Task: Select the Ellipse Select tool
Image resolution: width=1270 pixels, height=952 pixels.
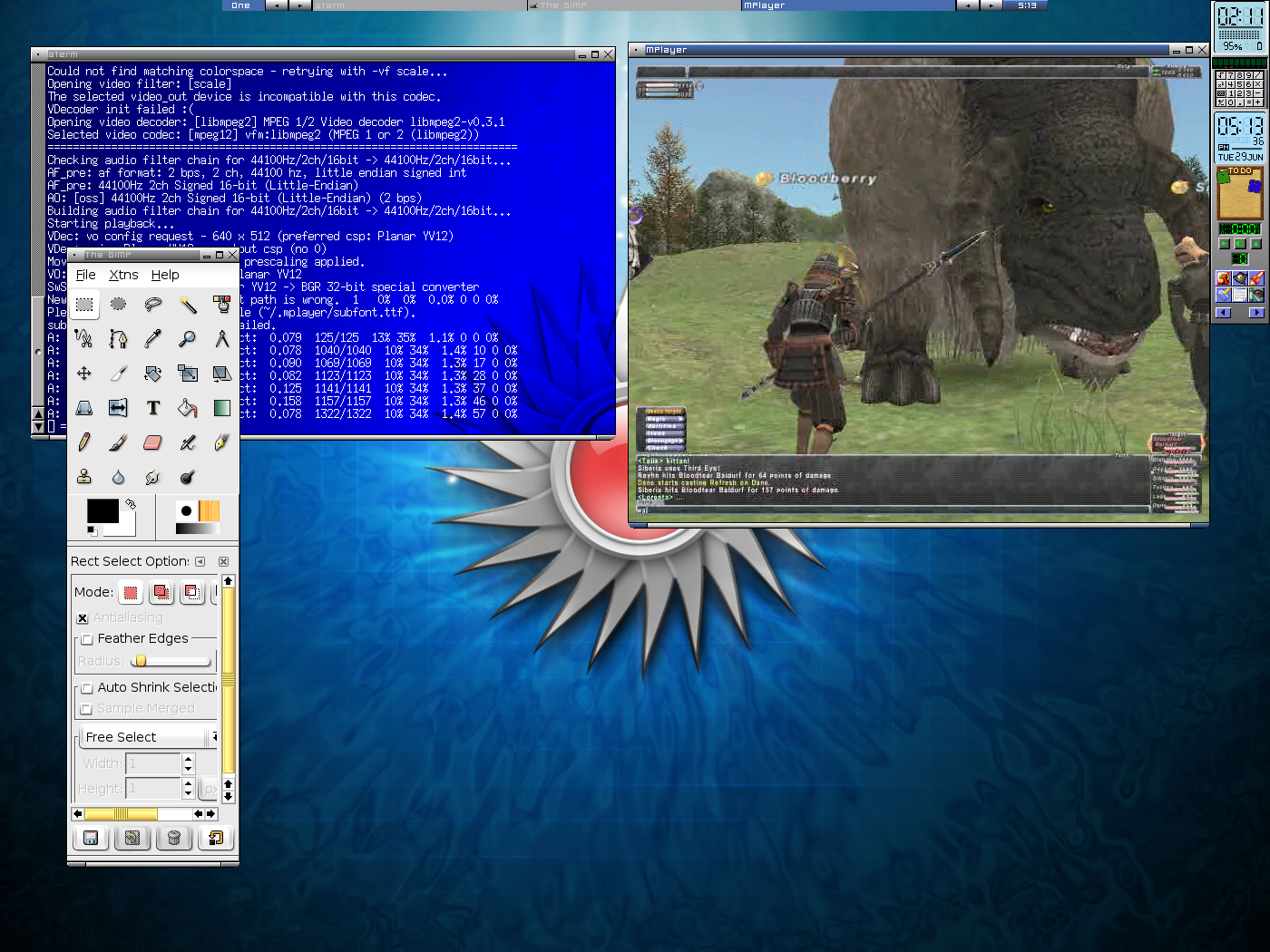Action: (119, 305)
